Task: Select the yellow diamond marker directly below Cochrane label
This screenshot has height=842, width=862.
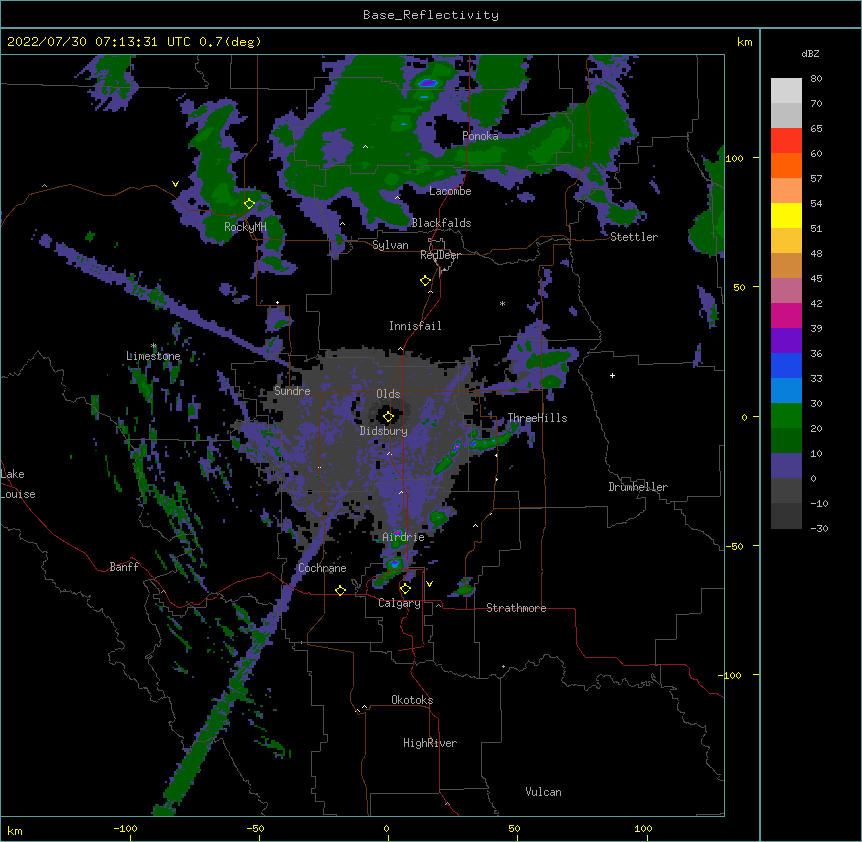Action: pos(340,590)
